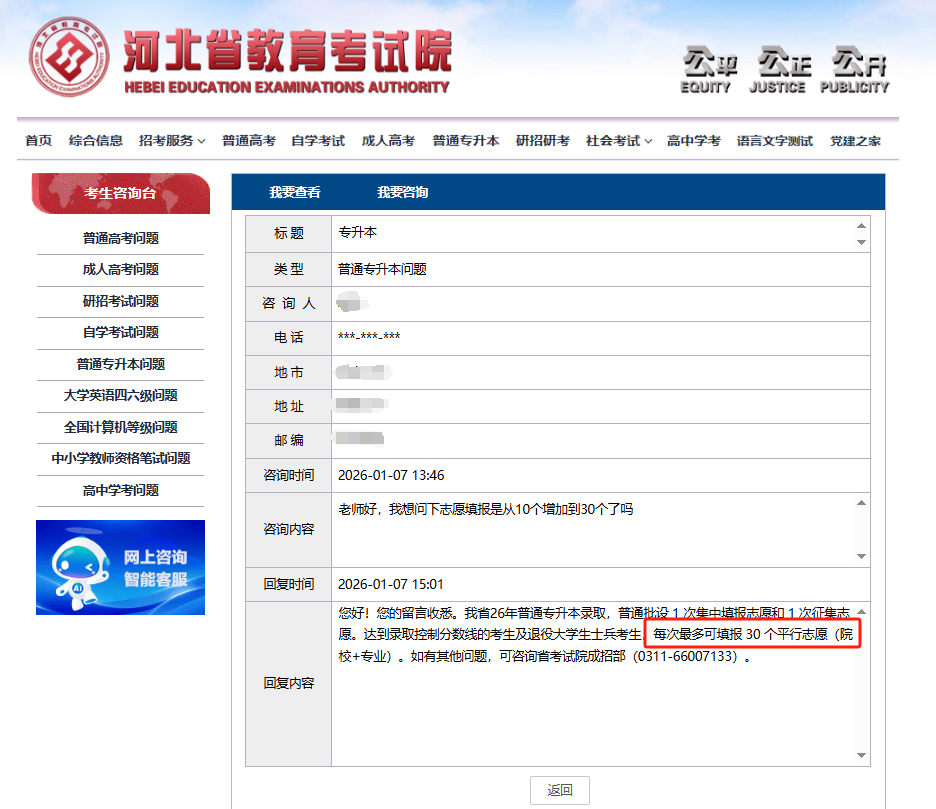The image size is (936, 809).
Task: Expand the 招考服务 navigation dropdown
Action: (172, 141)
